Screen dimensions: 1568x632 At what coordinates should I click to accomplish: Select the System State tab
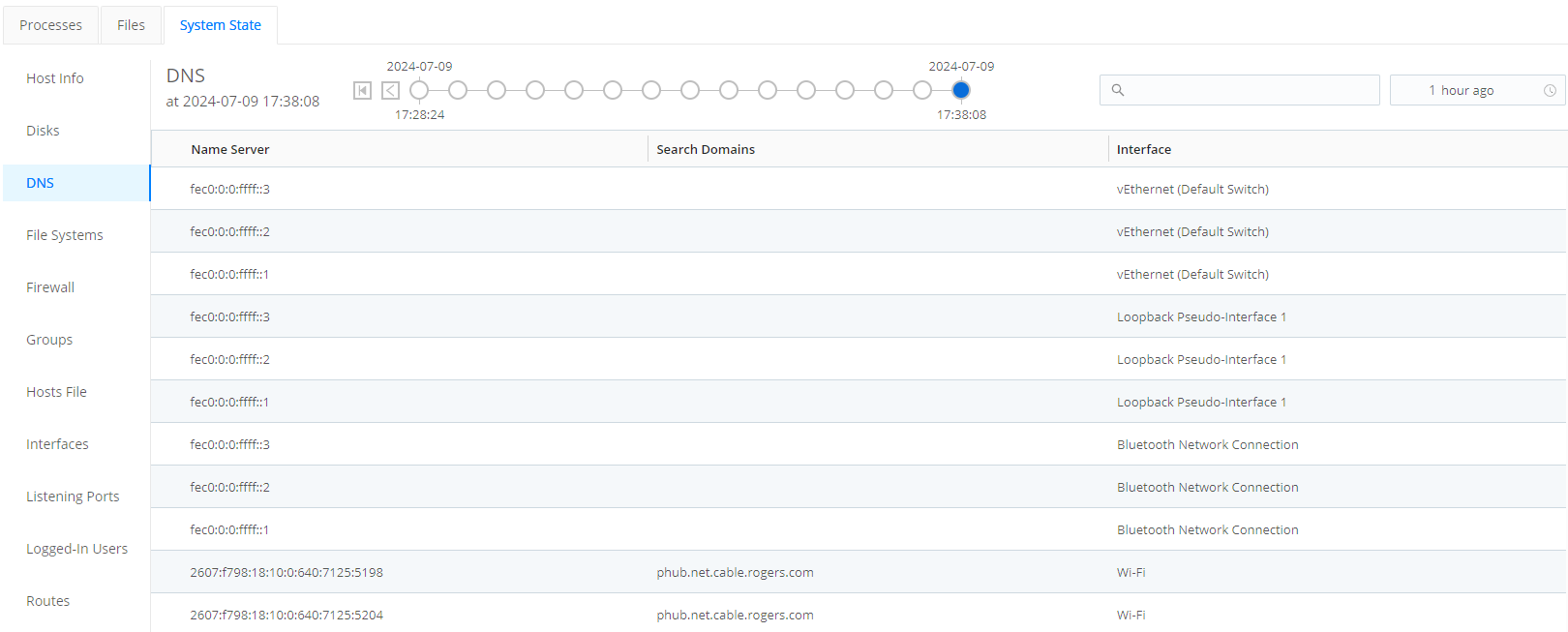point(221,25)
